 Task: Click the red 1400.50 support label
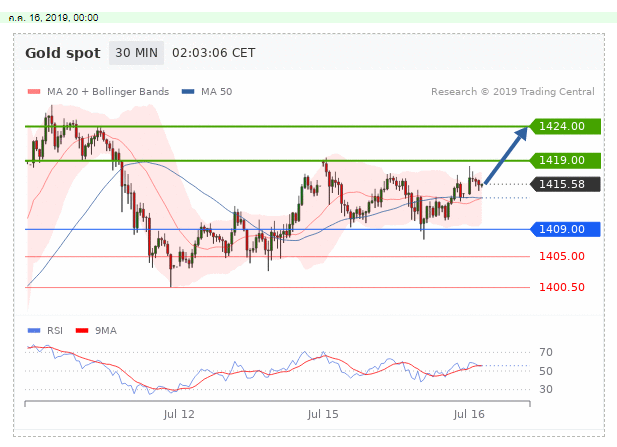562,287
